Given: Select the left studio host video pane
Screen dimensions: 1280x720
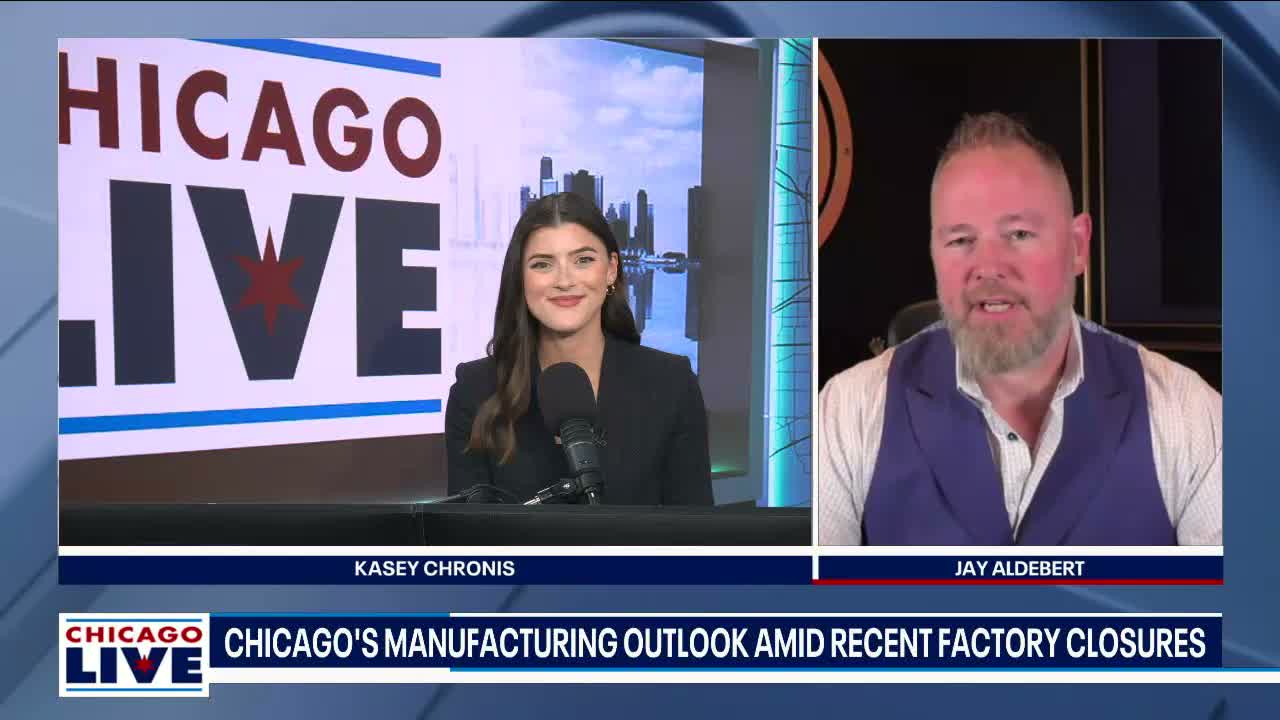Looking at the screenshot, I should tap(435, 292).
